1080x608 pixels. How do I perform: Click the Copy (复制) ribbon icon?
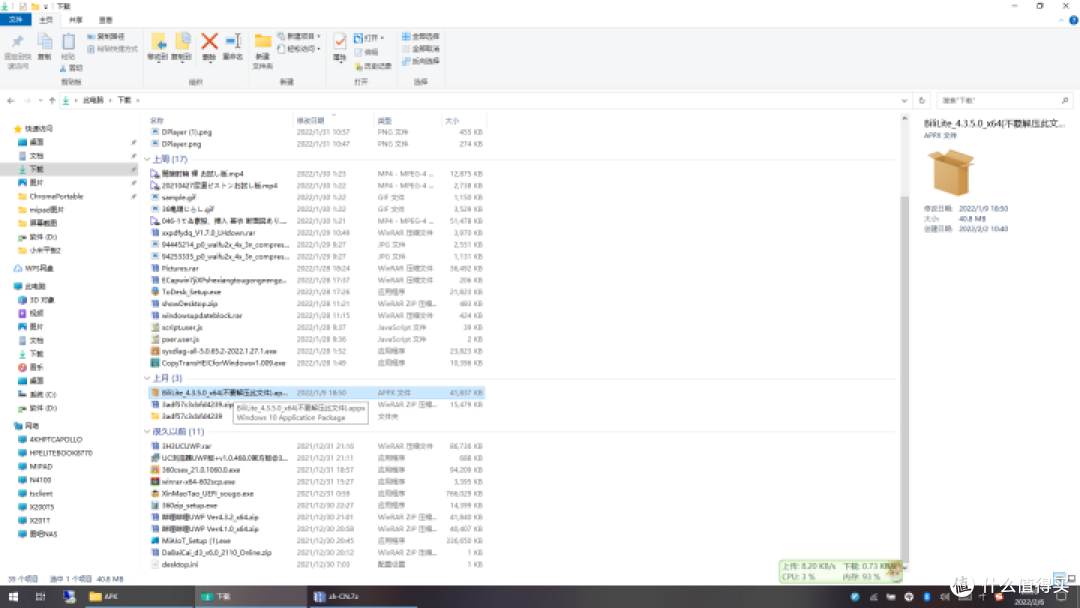[44, 45]
